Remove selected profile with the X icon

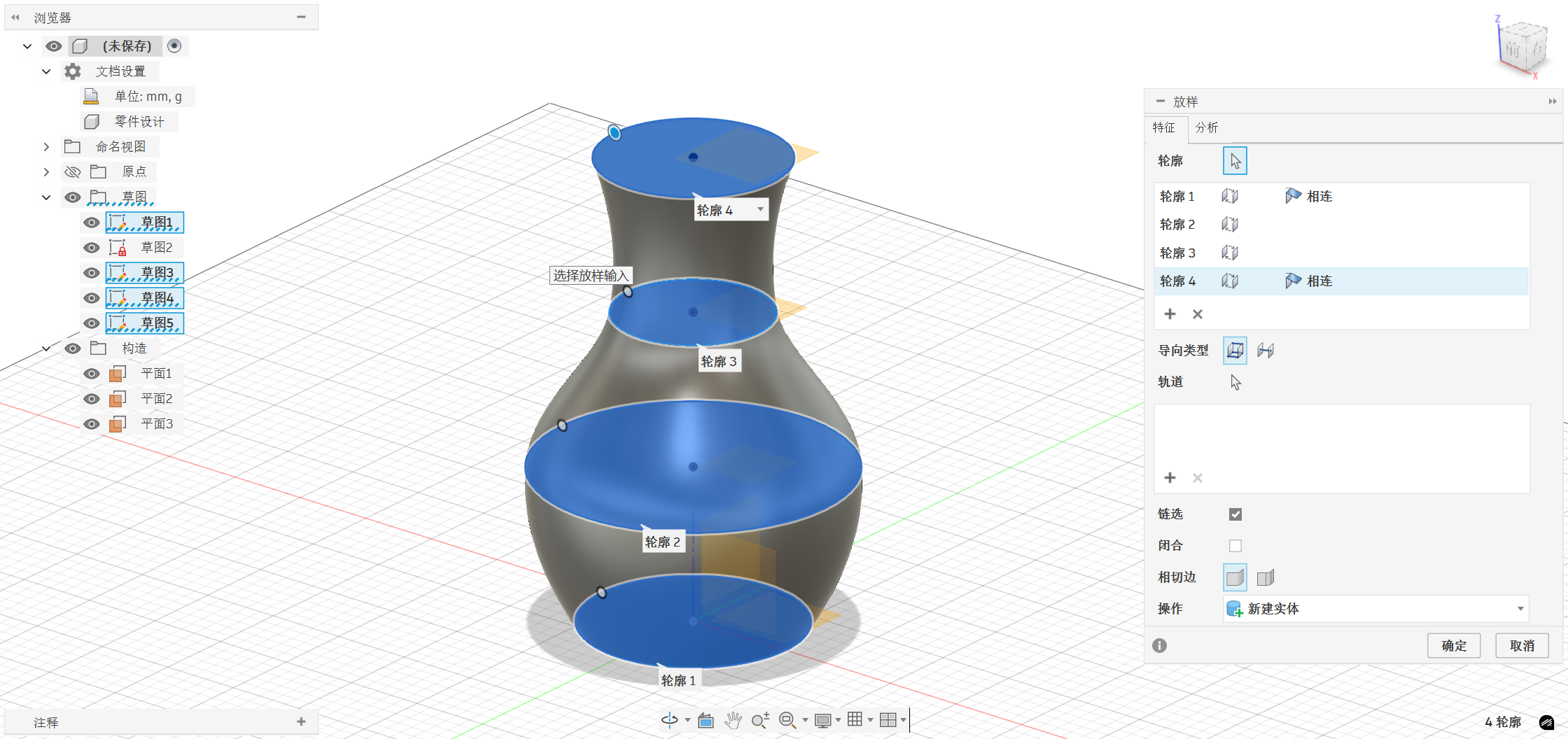[1198, 314]
